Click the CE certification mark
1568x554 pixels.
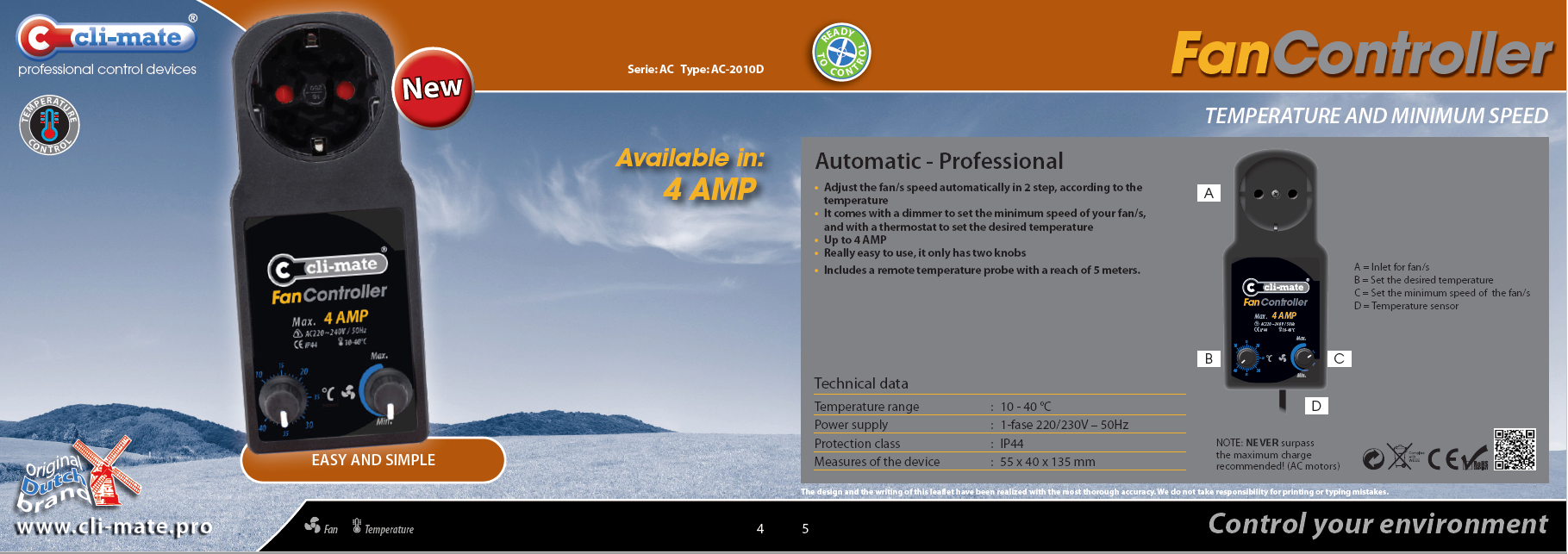coord(1444,459)
